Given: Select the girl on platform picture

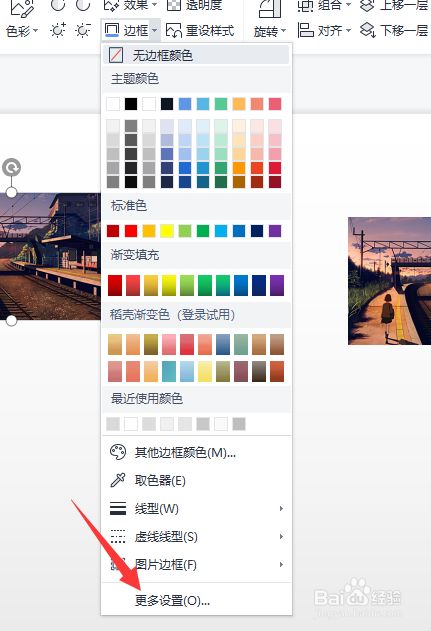Looking at the screenshot, I should click(x=389, y=281).
